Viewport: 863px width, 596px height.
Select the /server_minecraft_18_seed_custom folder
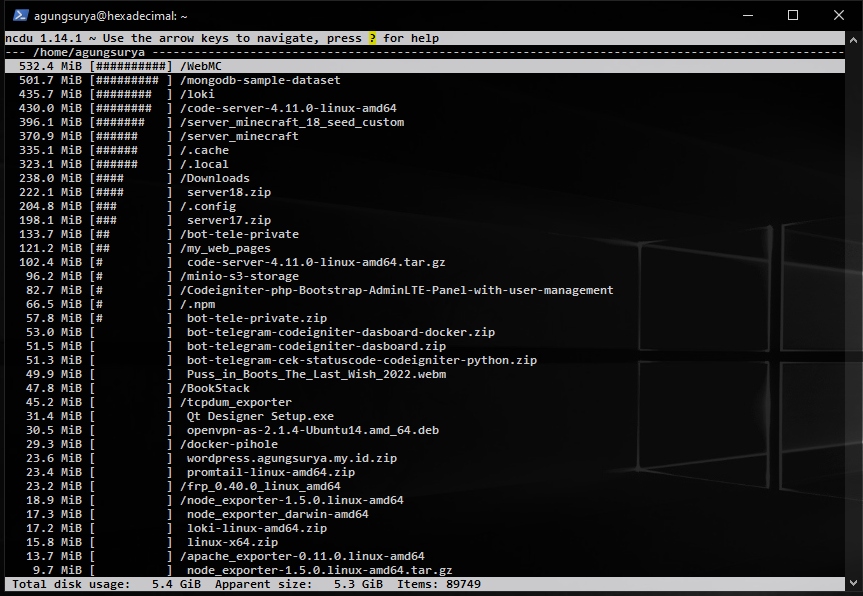pos(292,122)
